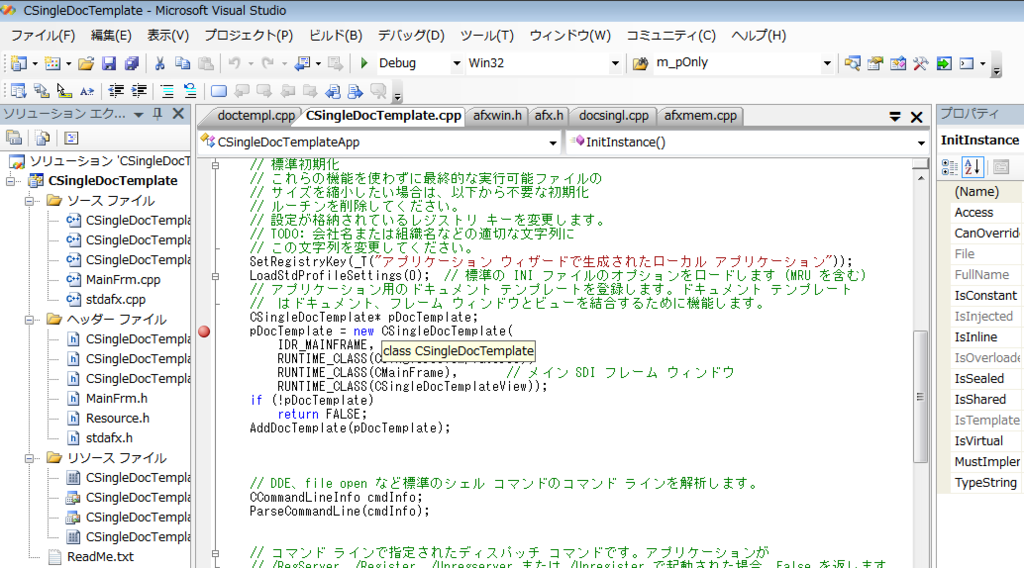This screenshot has width=1024, height=568.
Task: Click the editor vertical scrollbar thumb
Action: pos(920,396)
